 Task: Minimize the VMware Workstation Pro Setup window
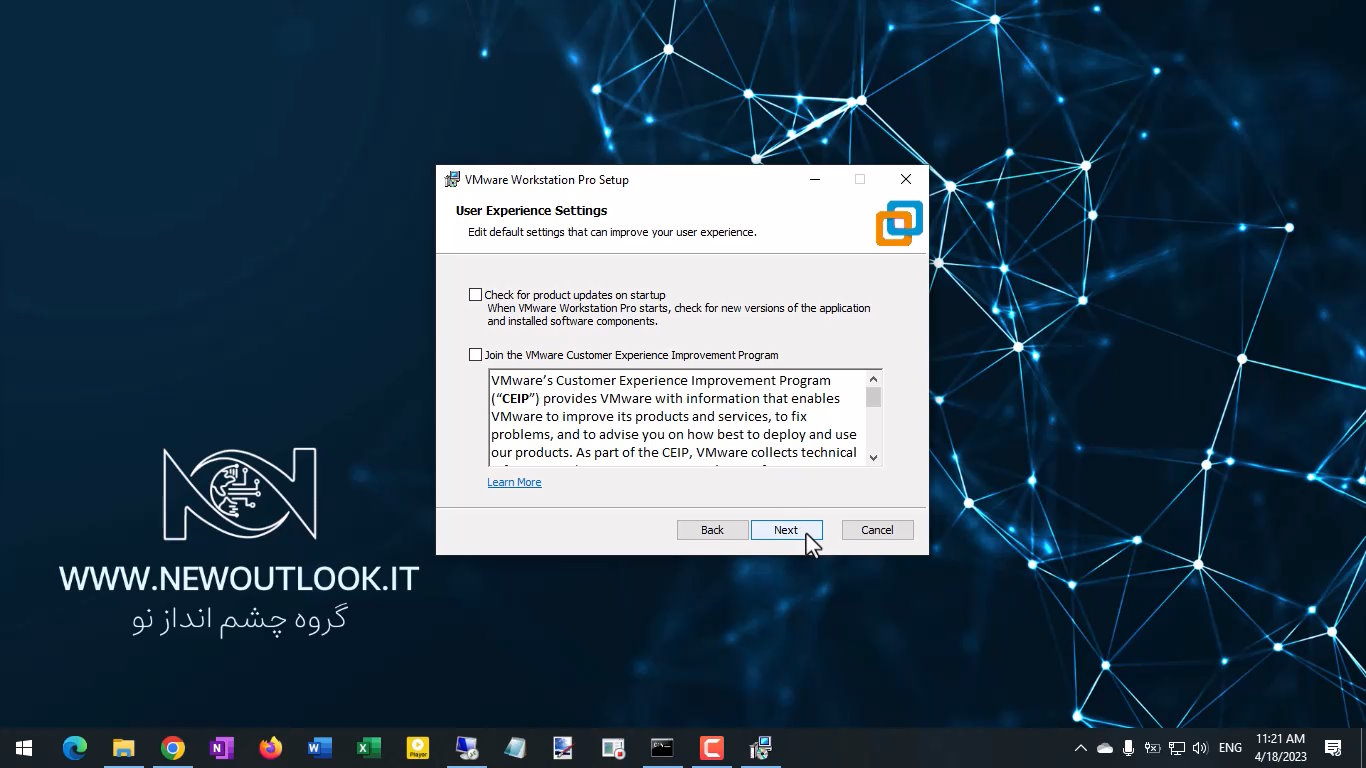815,180
